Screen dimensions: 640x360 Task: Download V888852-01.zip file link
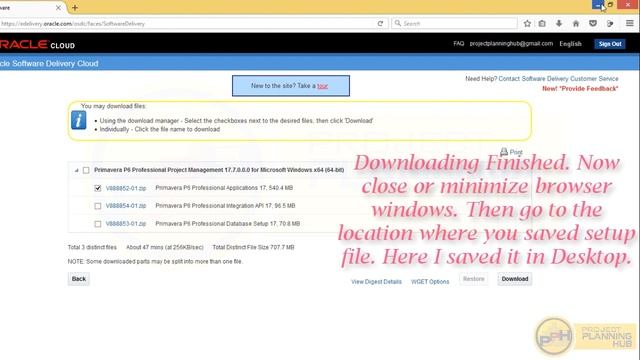click(126, 188)
